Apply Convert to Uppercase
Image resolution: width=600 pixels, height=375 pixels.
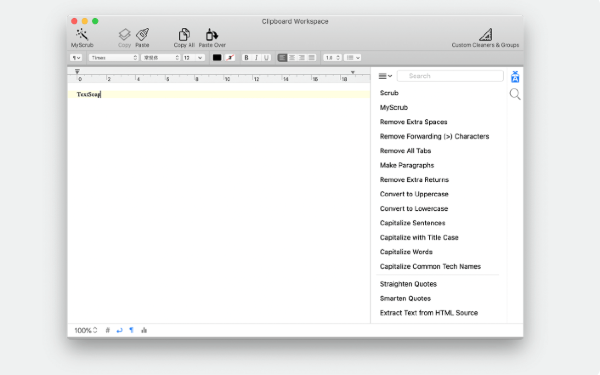tap(414, 194)
